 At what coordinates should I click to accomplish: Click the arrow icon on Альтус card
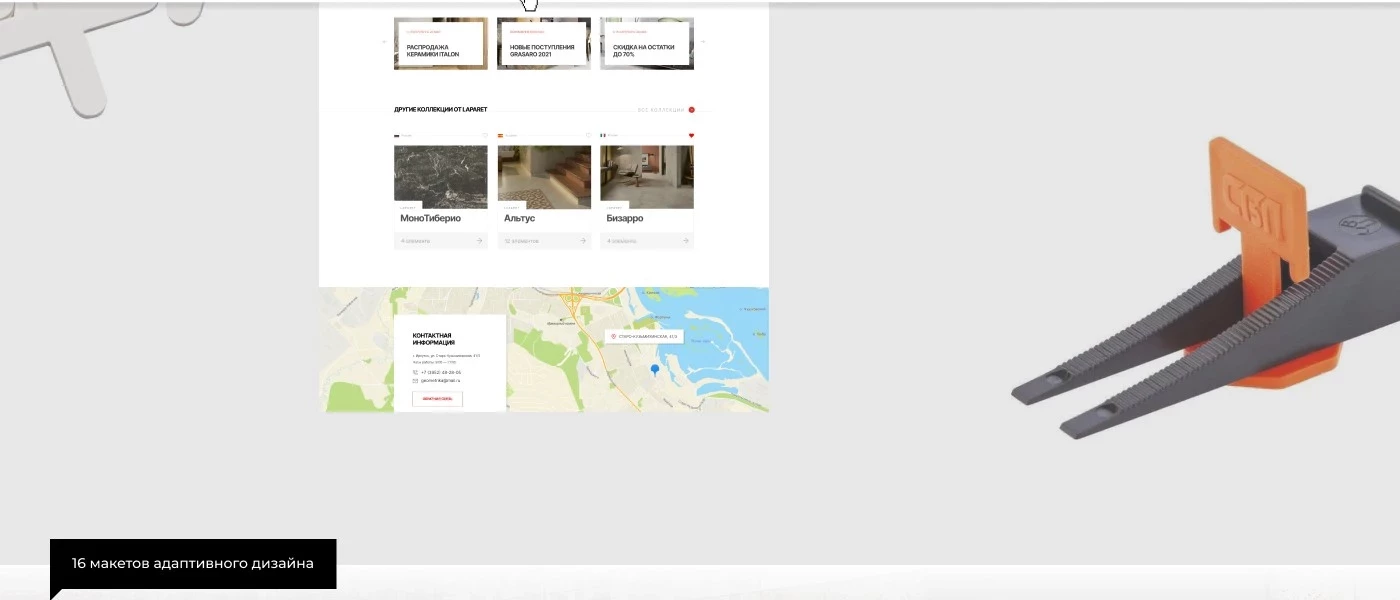pos(583,241)
